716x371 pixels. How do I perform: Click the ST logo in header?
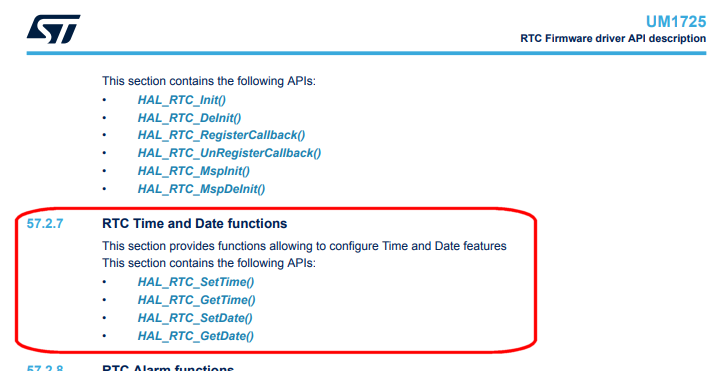click(53, 29)
